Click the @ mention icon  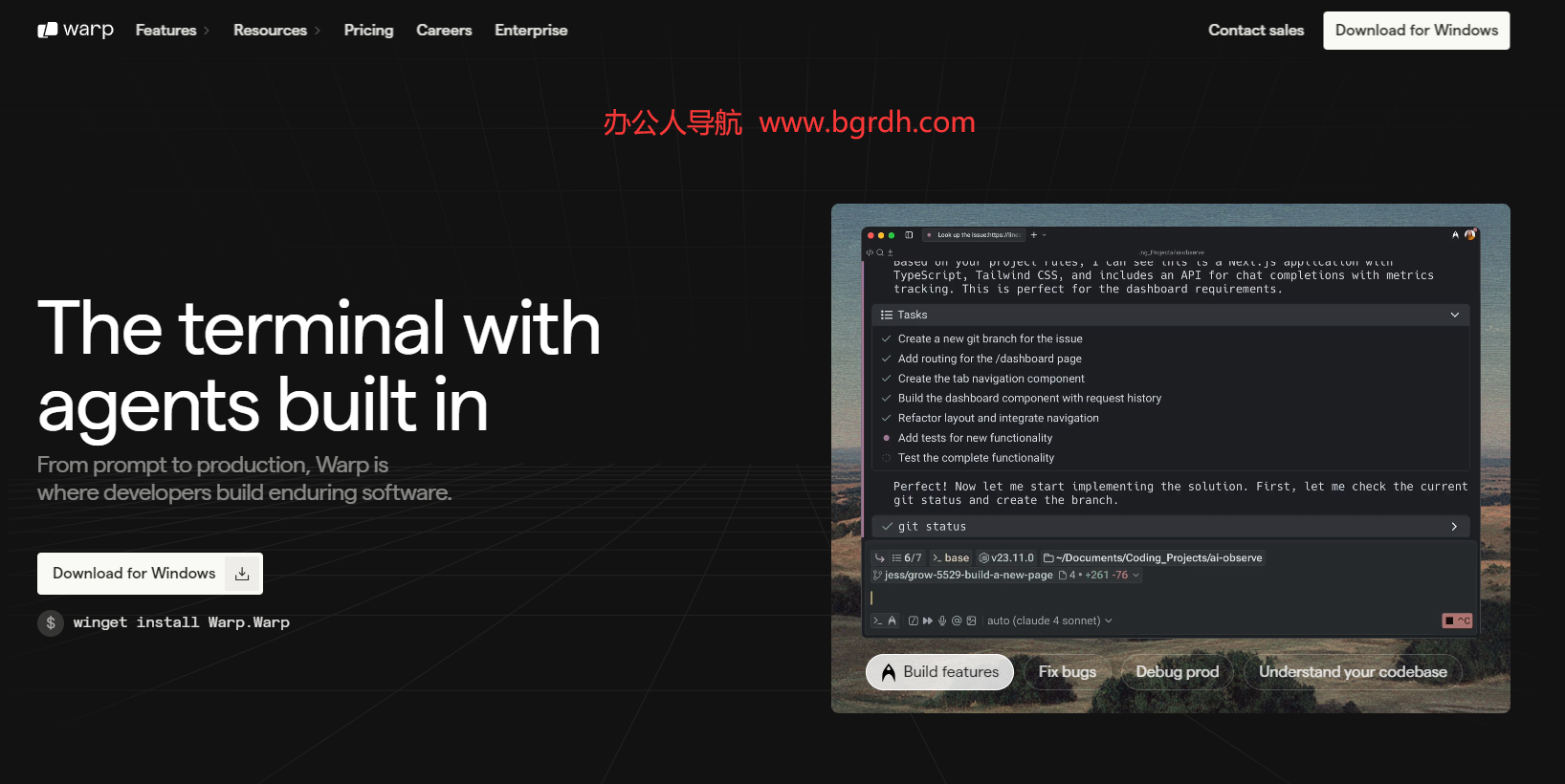click(957, 621)
